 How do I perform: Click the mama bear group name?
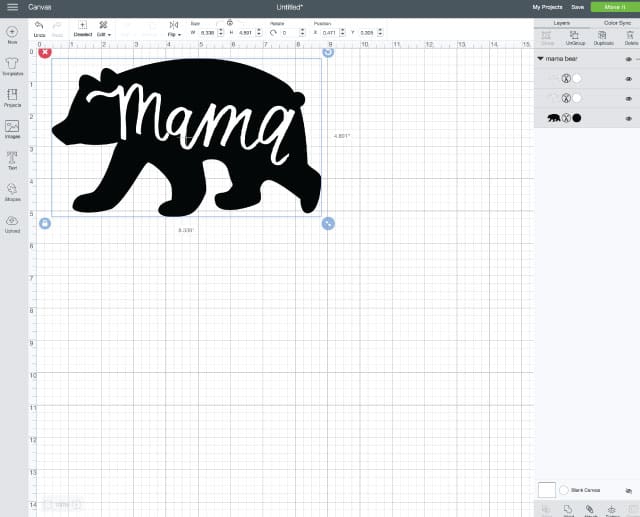pos(562,59)
